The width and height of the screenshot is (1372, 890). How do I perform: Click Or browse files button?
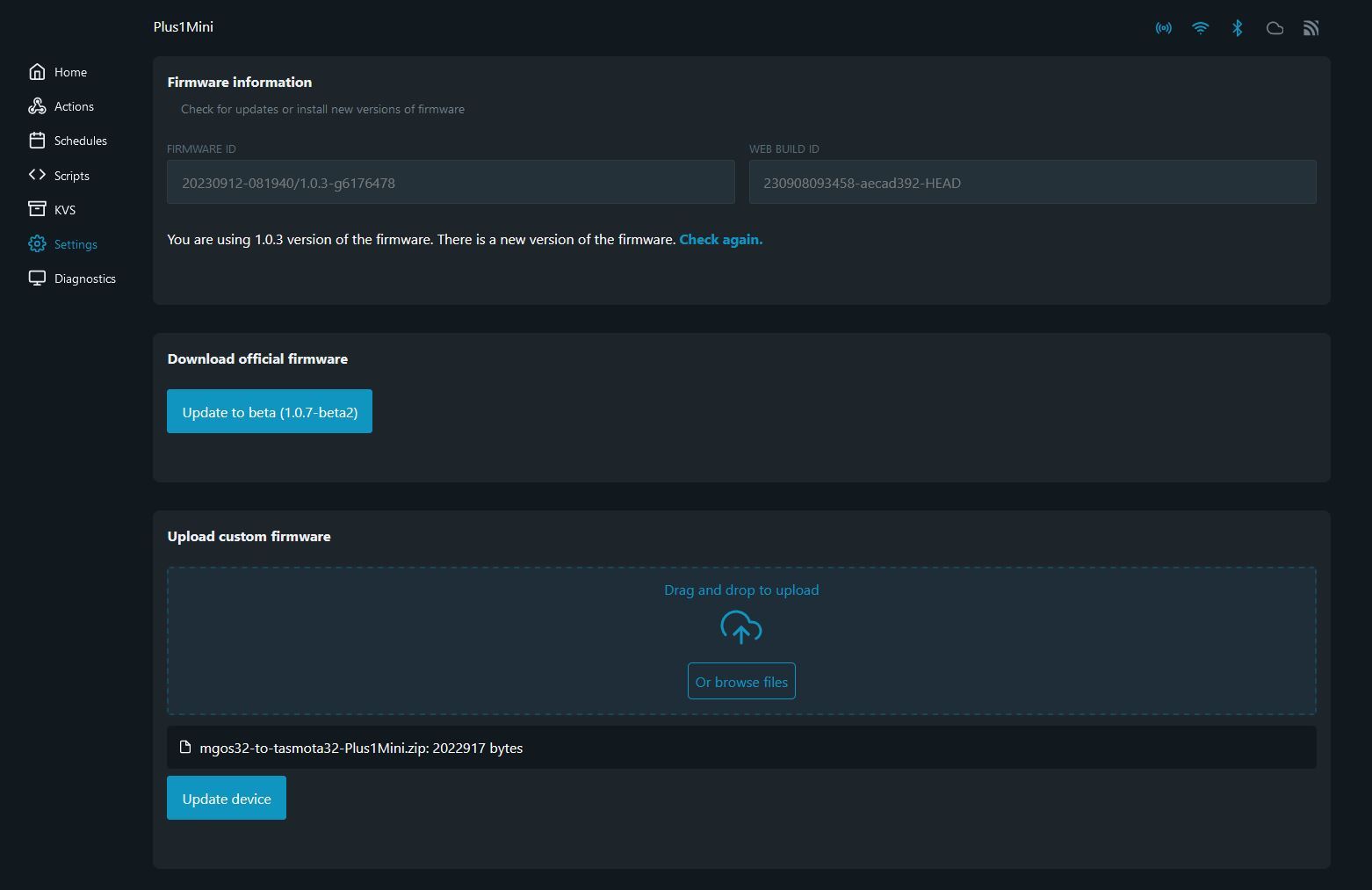(741, 682)
